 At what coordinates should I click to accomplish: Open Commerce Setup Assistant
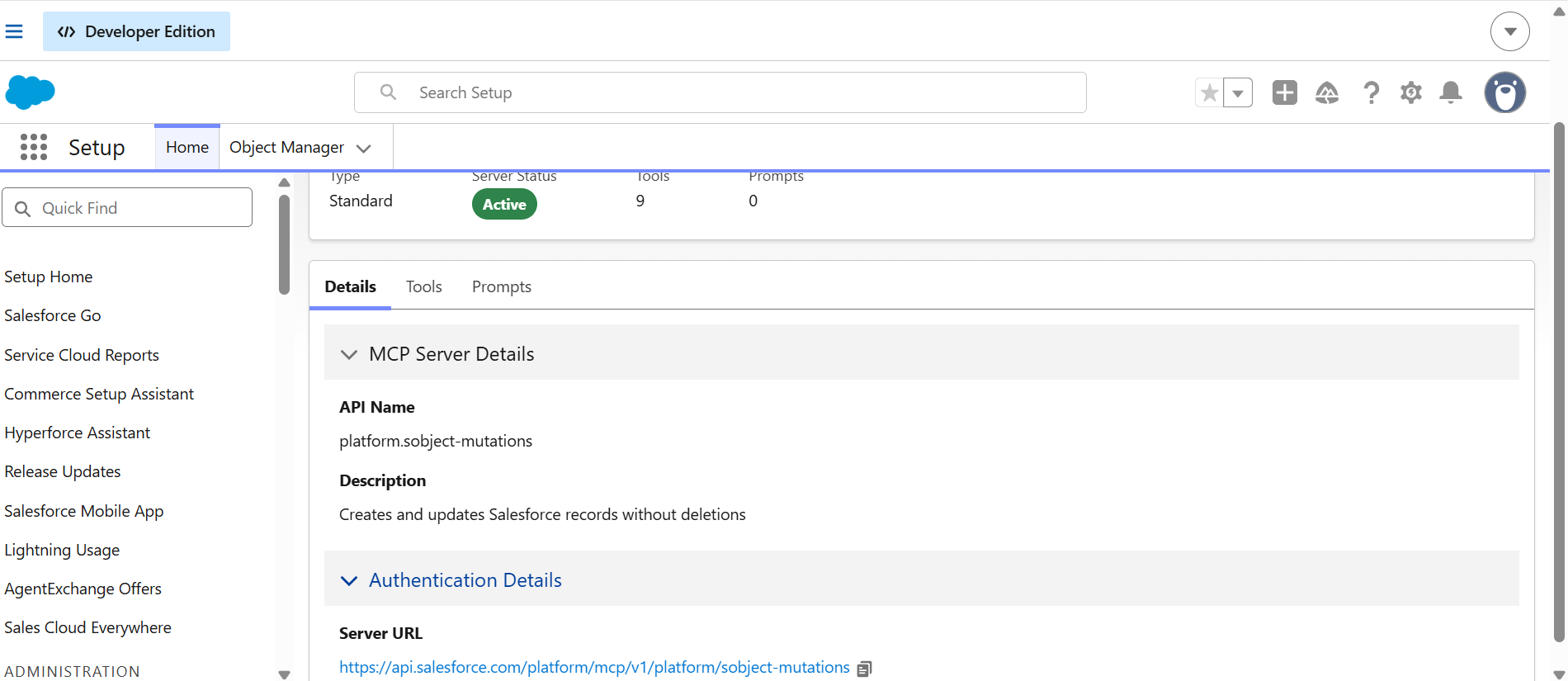[x=99, y=394]
